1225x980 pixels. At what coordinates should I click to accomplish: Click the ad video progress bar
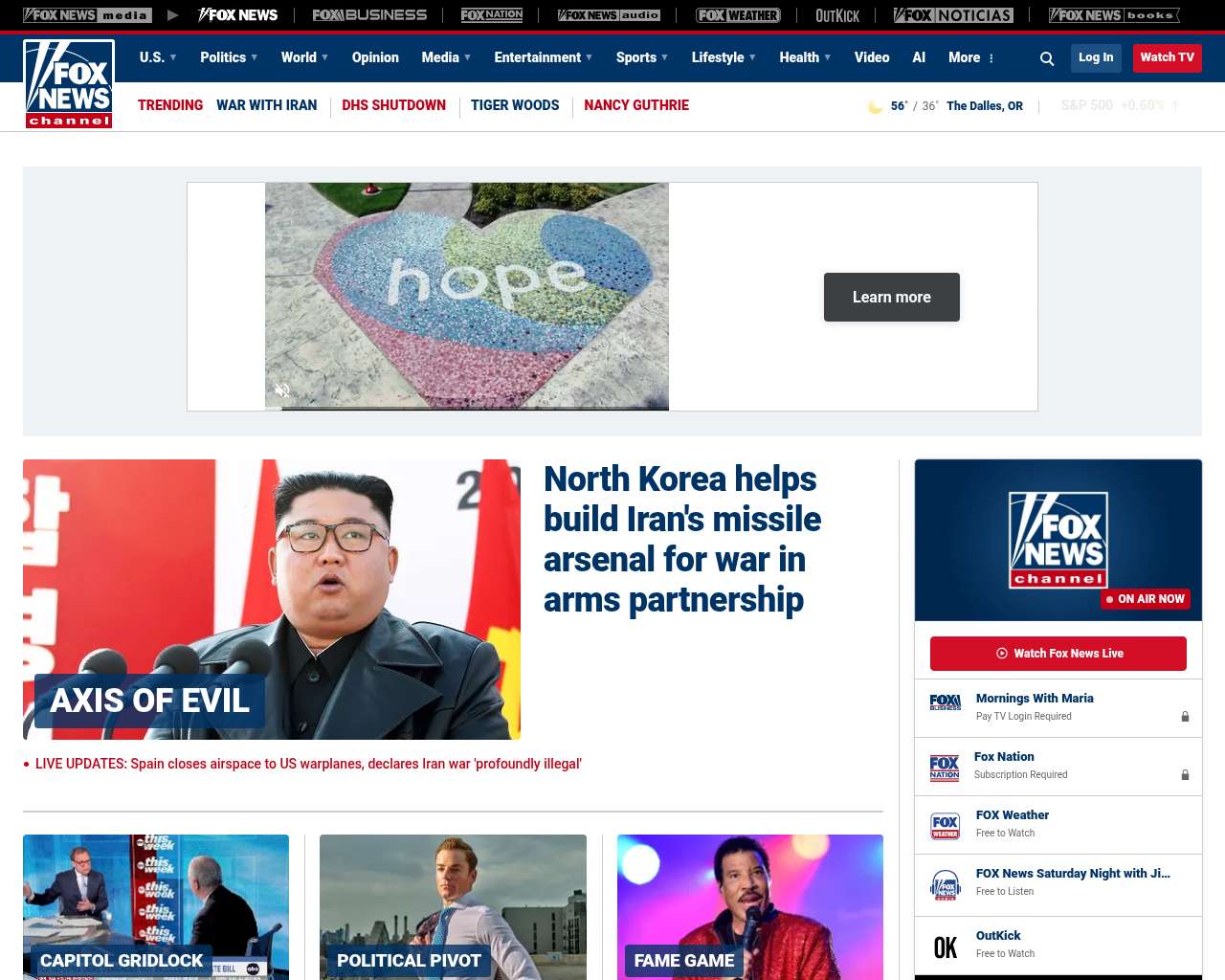(x=467, y=409)
